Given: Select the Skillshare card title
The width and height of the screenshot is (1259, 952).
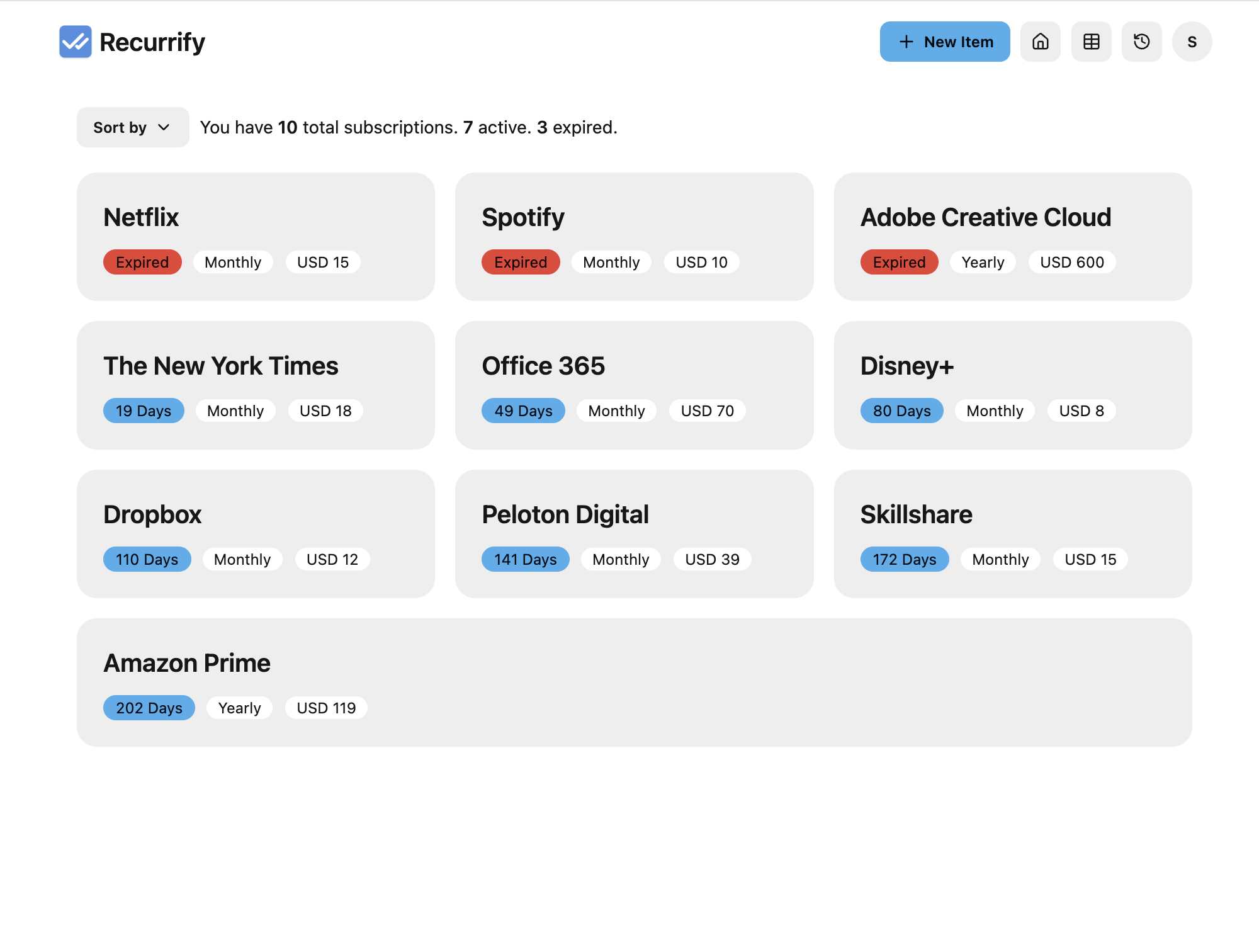Looking at the screenshot, I should [x=916, y=514].
